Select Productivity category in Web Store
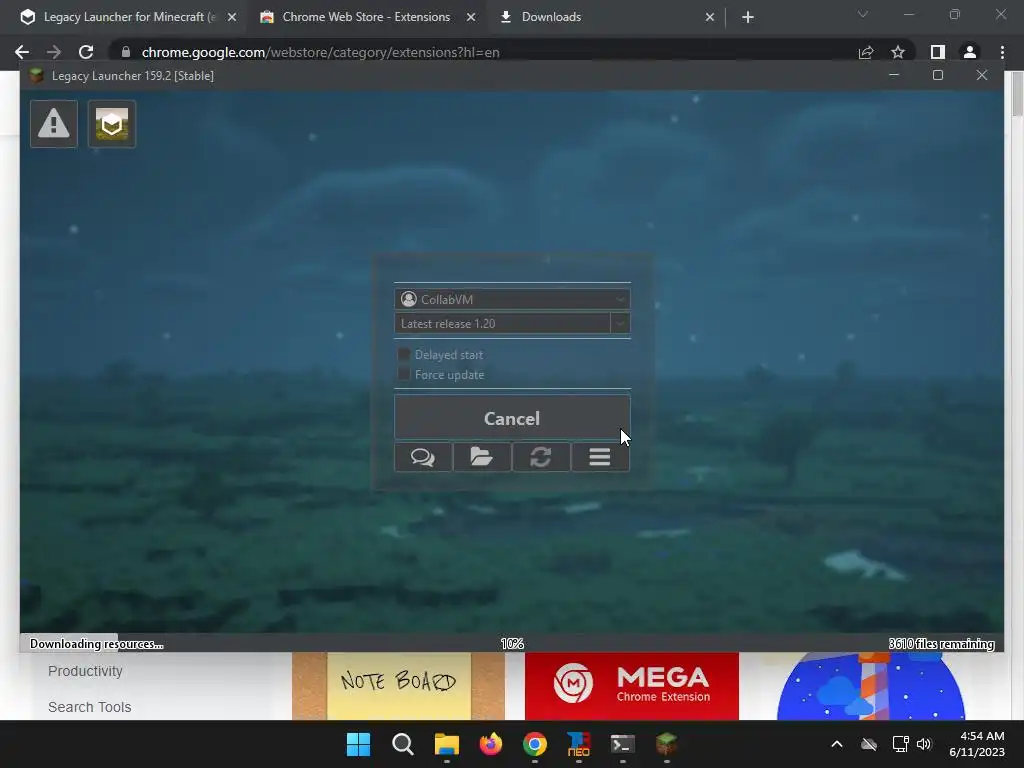1024x768 pixels. pos(85,671)
